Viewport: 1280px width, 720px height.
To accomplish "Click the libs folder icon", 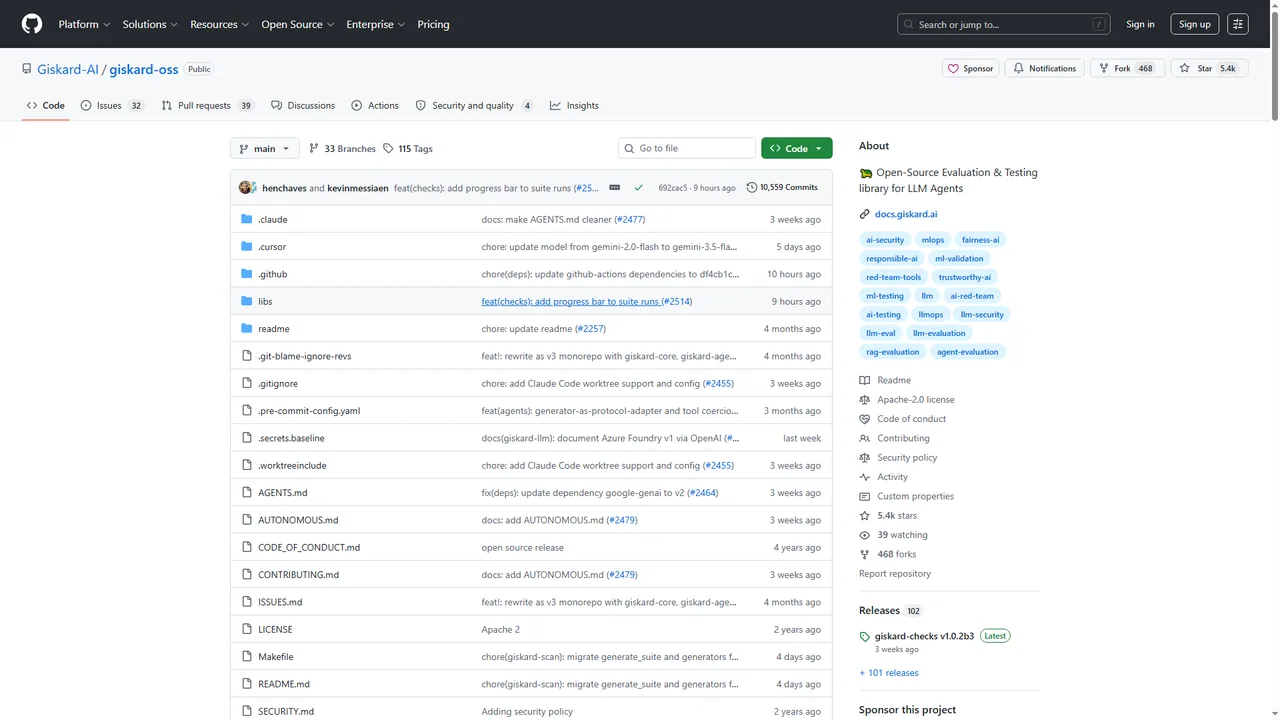I will click(x=247, y=301).
